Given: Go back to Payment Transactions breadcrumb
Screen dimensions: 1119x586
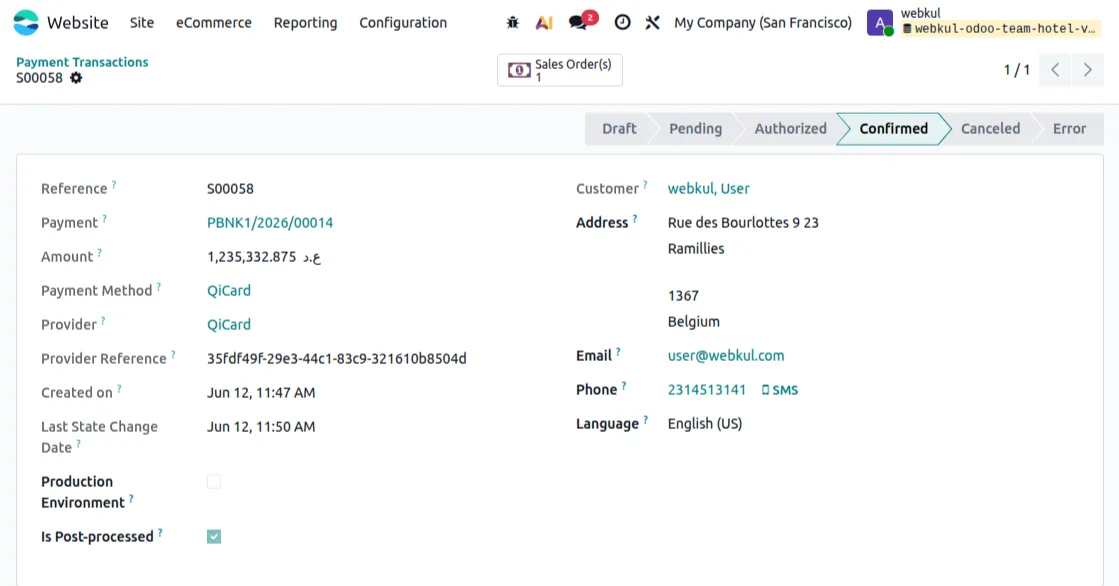Looking at the screenshot, I should tap(82, 62).
